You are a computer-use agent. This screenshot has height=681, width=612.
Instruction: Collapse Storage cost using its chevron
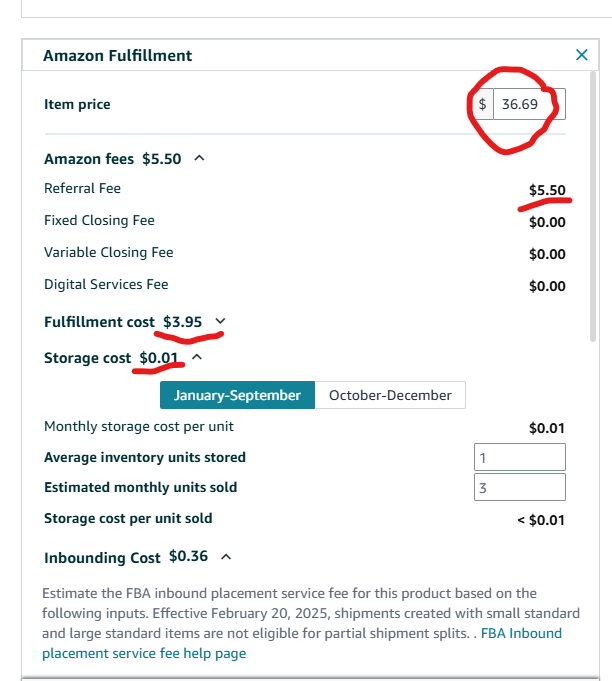[x=196, y=357]
